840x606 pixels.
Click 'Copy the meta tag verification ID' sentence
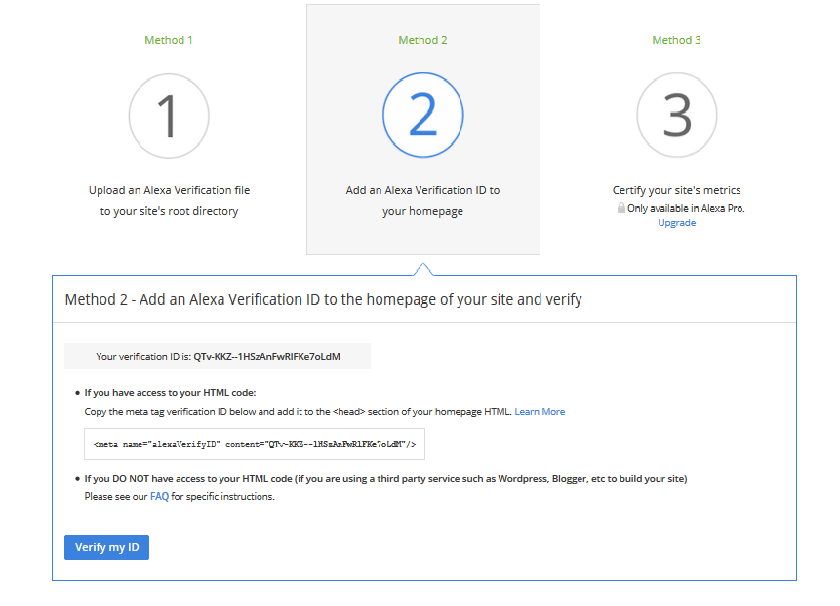(x=298, y=412)
